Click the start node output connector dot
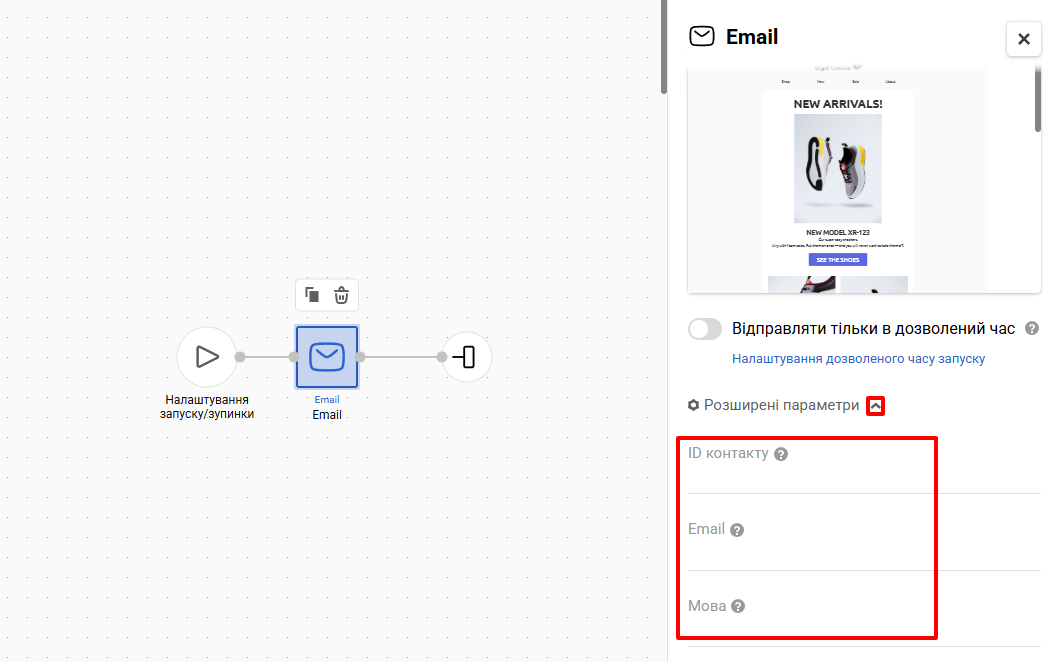This screenshot has width=1053, height=662. [x=240, y=357]
